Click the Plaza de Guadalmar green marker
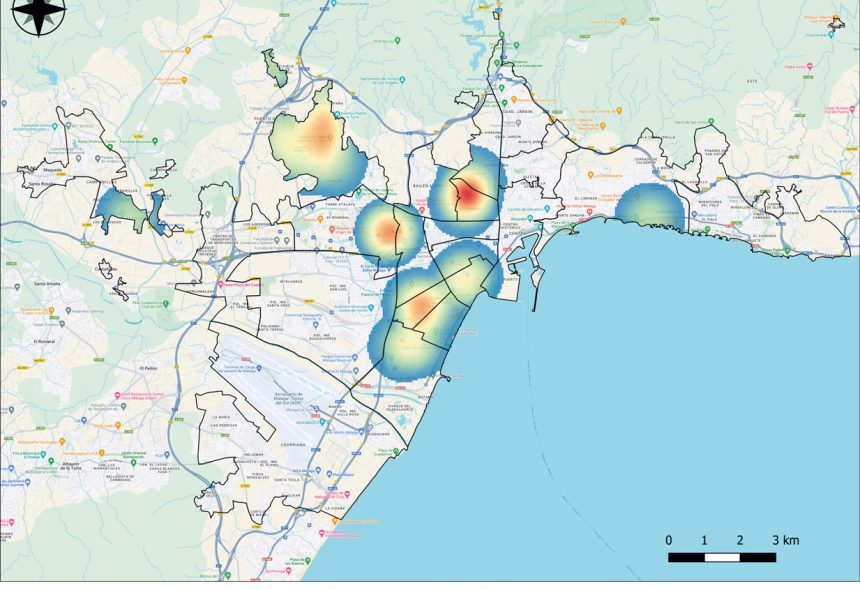860x590 pixels. (397, 451)
